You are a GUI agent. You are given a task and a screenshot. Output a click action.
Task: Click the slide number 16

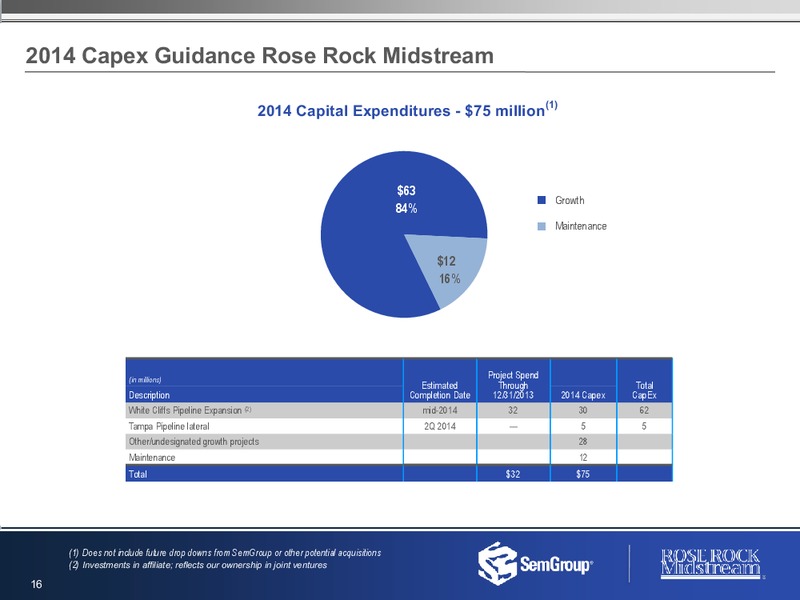[x=36, y=585]
